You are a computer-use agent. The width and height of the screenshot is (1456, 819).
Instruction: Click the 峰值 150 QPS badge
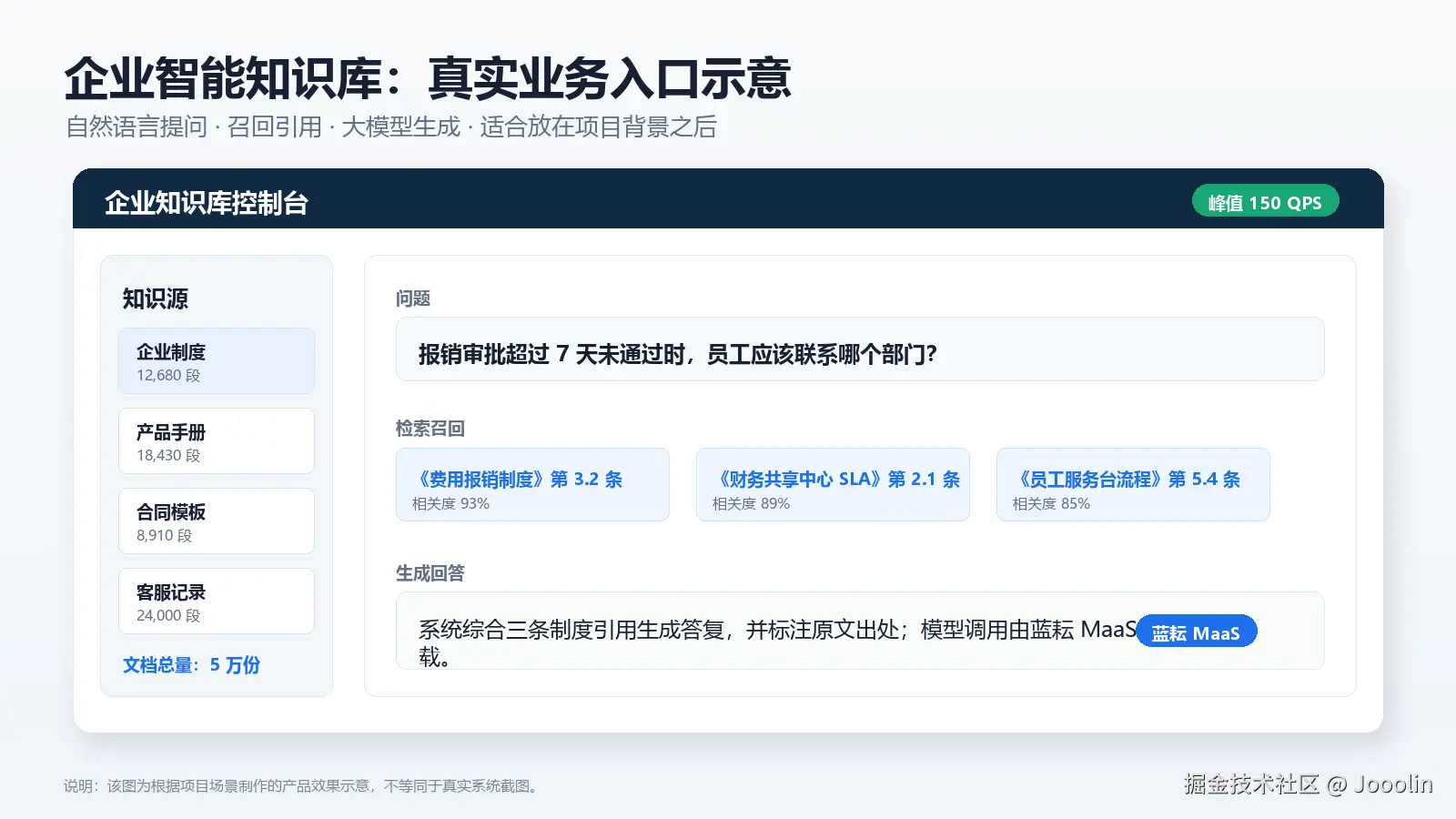tap(1265, 202)
